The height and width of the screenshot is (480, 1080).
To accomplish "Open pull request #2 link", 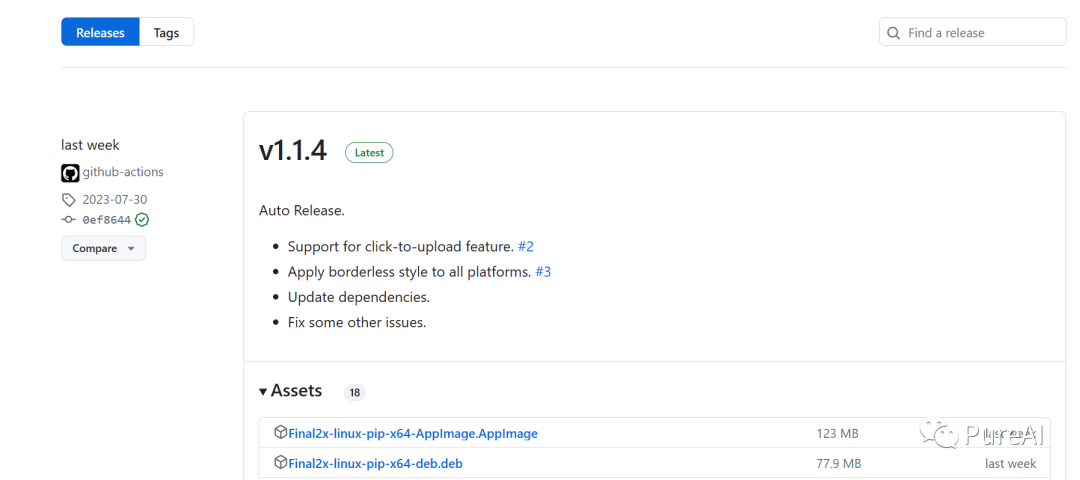I will 526,246.
